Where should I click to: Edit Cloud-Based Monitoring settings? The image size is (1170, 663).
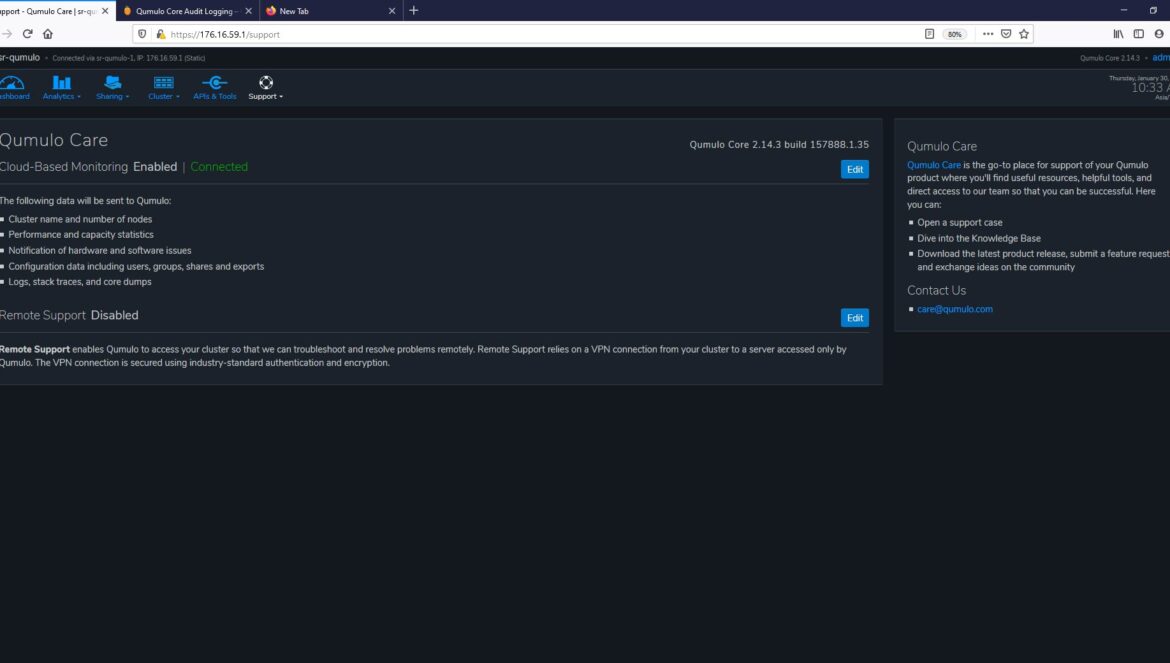click(854, 169)
